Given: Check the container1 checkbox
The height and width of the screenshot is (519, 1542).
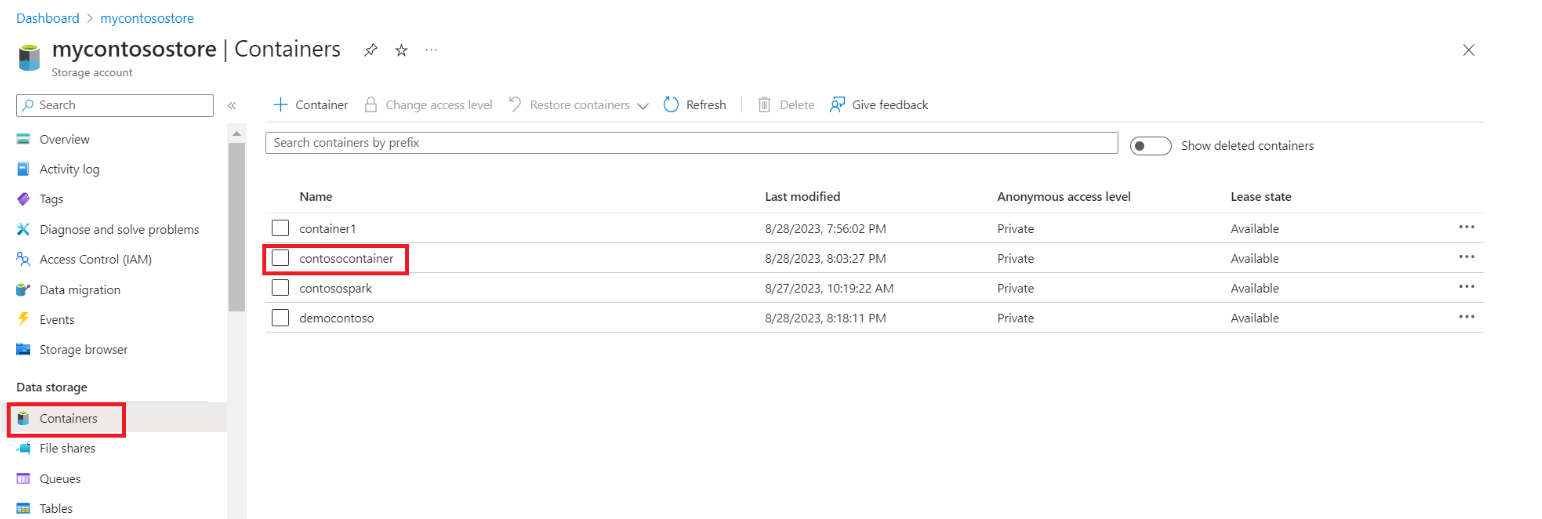Looking at the screenshot, I should (x=281, y=228).
